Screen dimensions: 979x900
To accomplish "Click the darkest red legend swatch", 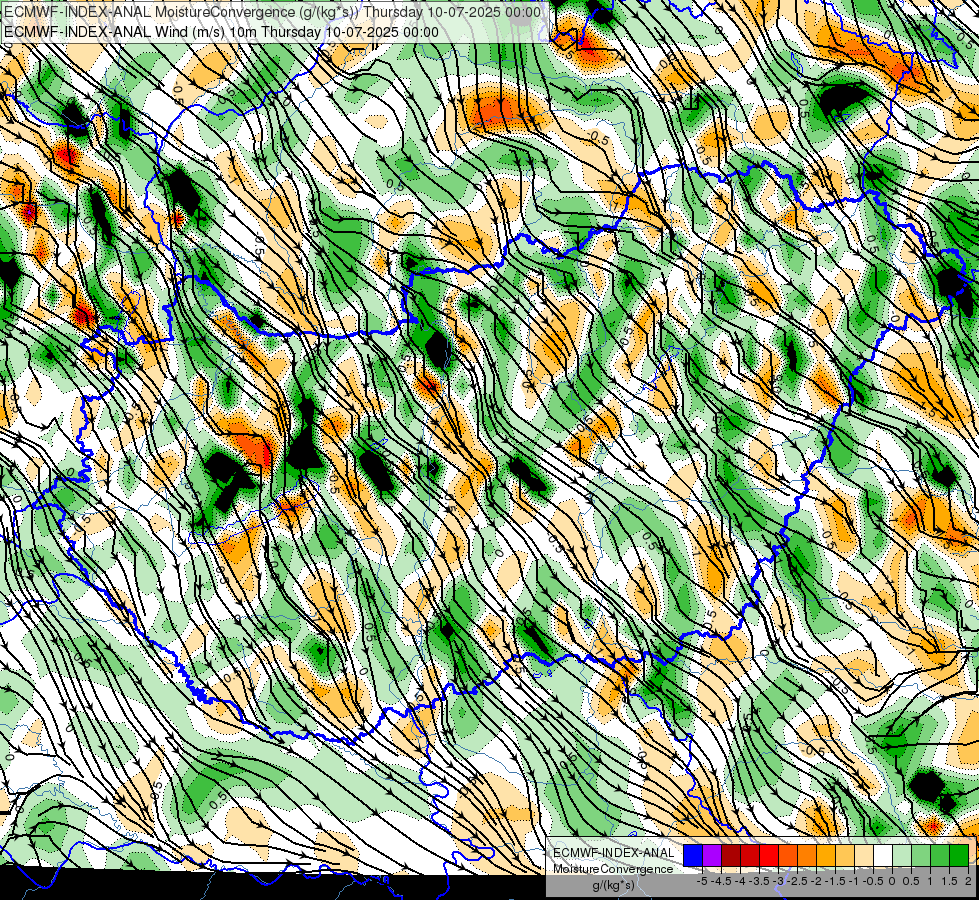I will tap(731, 855).
